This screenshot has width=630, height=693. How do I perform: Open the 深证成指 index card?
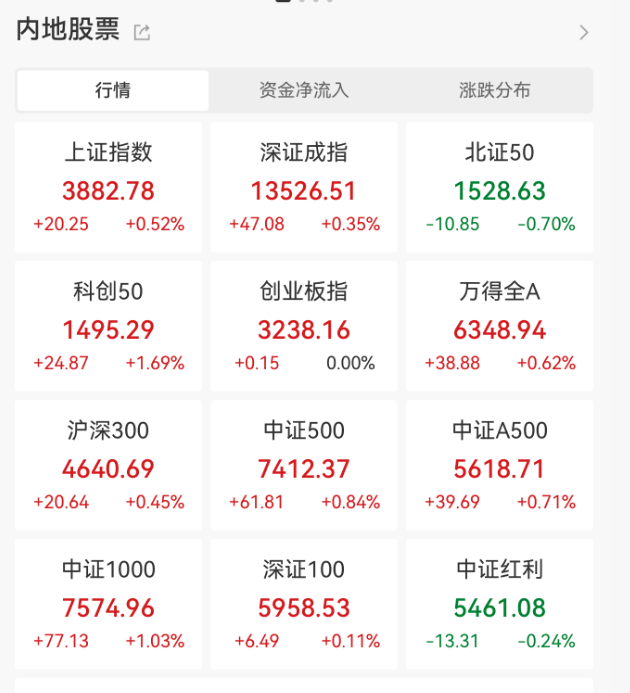pos(304,187)
